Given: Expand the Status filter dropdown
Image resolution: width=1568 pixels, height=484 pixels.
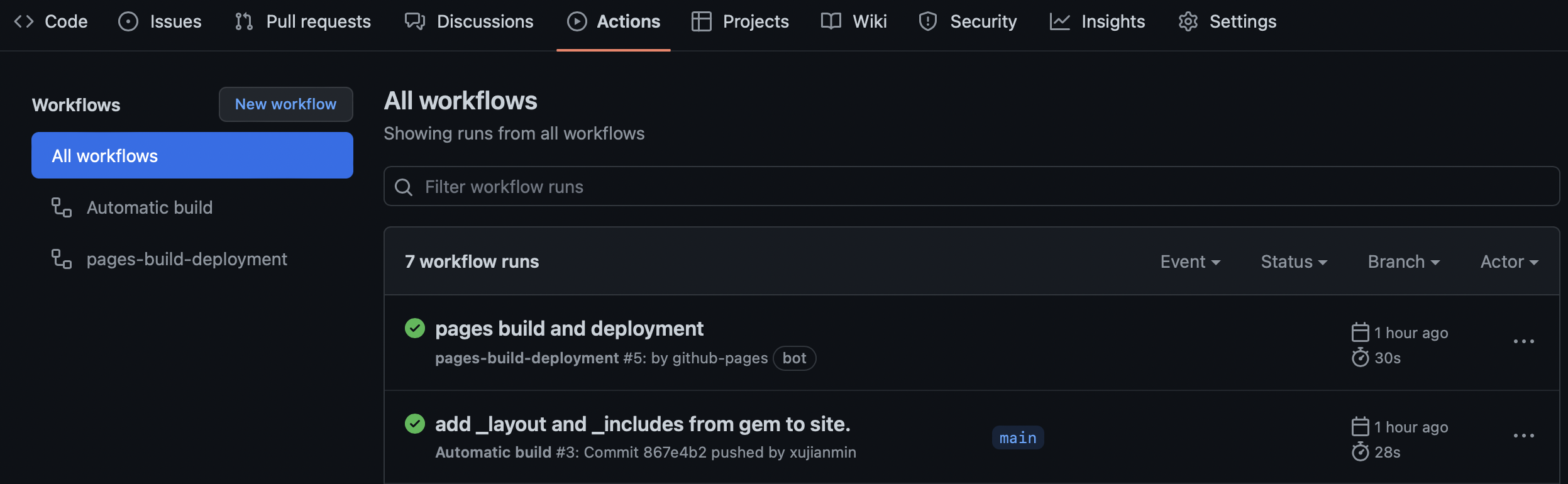Looking at the screenshot, I should tap(1294, 261).
